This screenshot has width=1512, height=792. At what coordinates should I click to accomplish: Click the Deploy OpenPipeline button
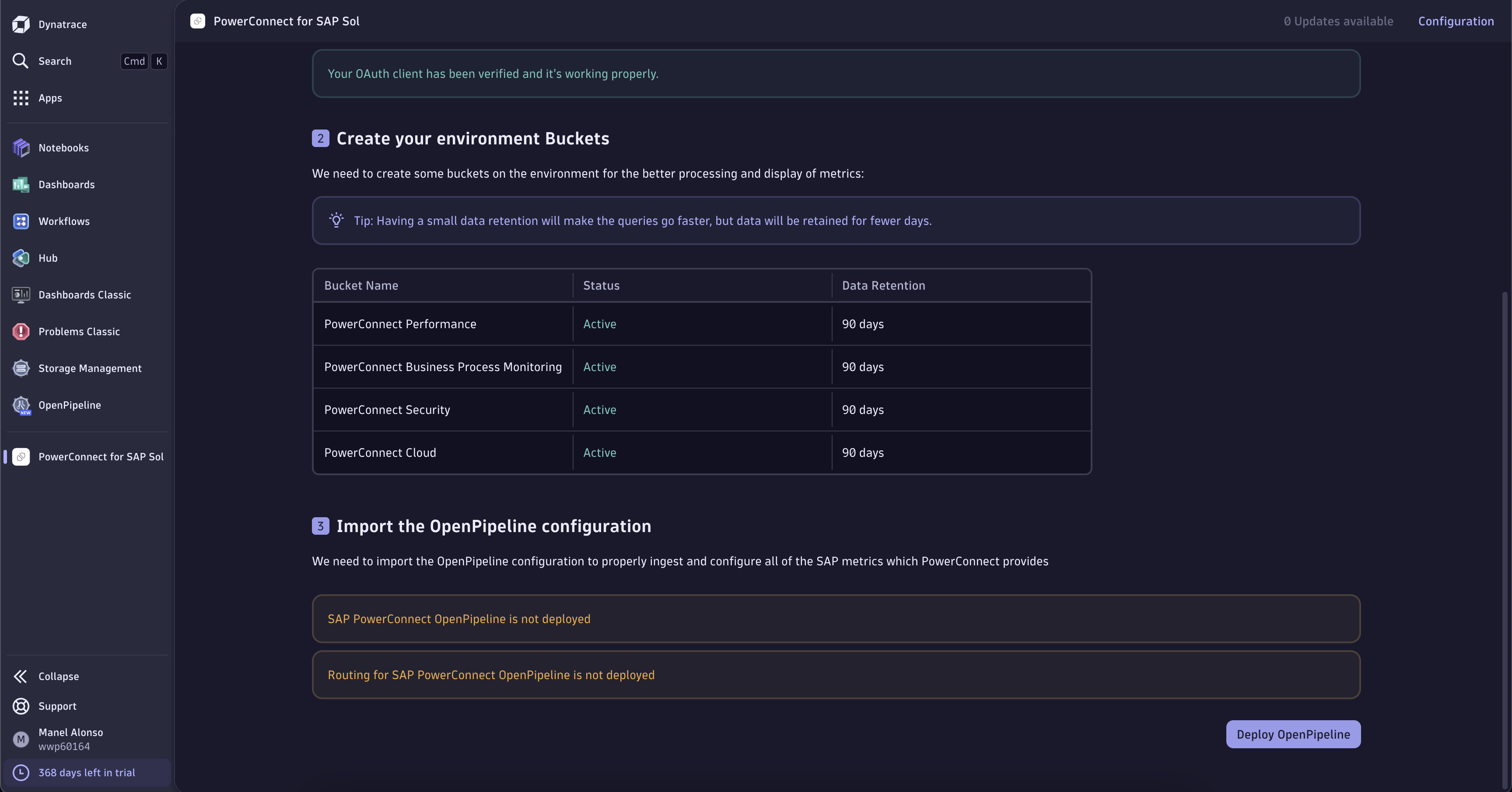click(x=1293, y=735)
